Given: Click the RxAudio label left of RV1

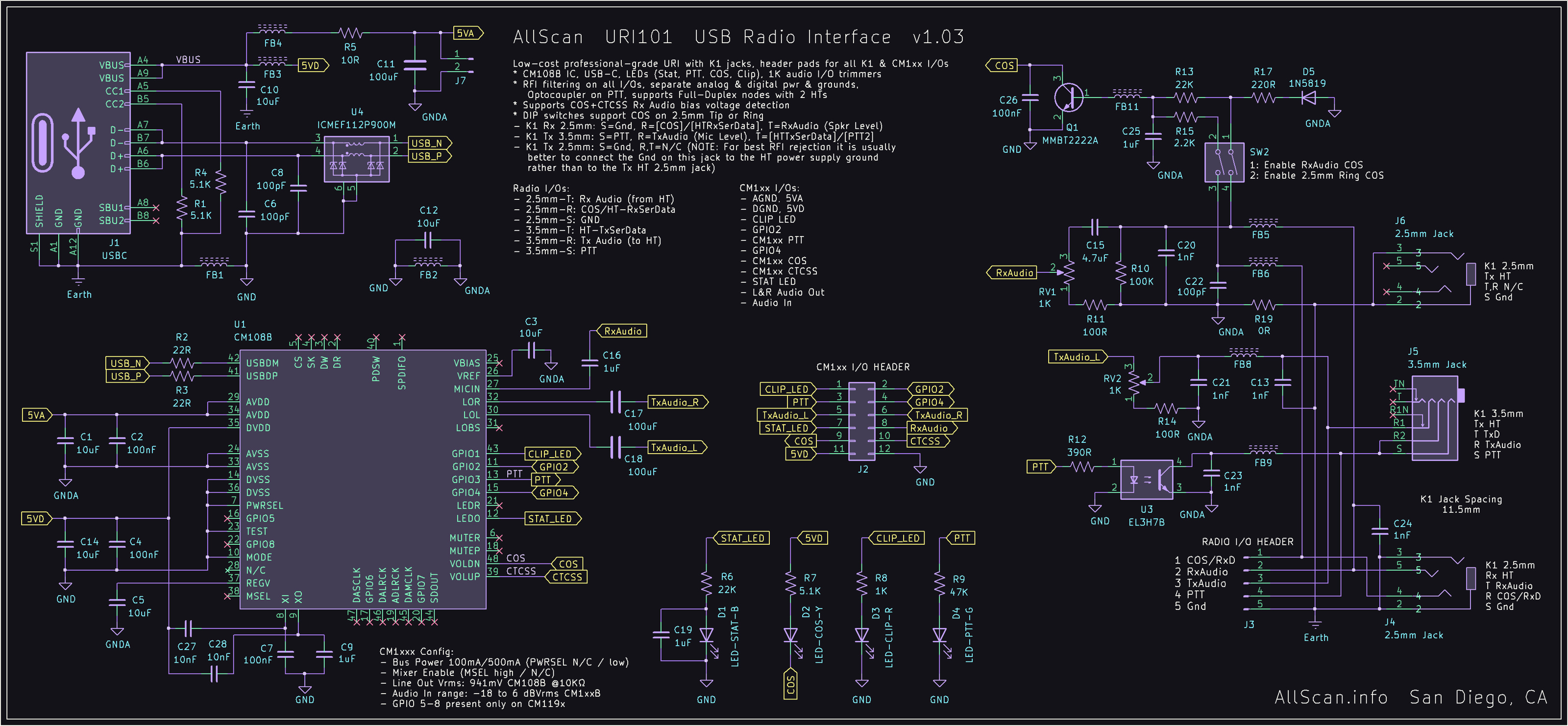Looking at the screenshot, I should pos(1011,273).
